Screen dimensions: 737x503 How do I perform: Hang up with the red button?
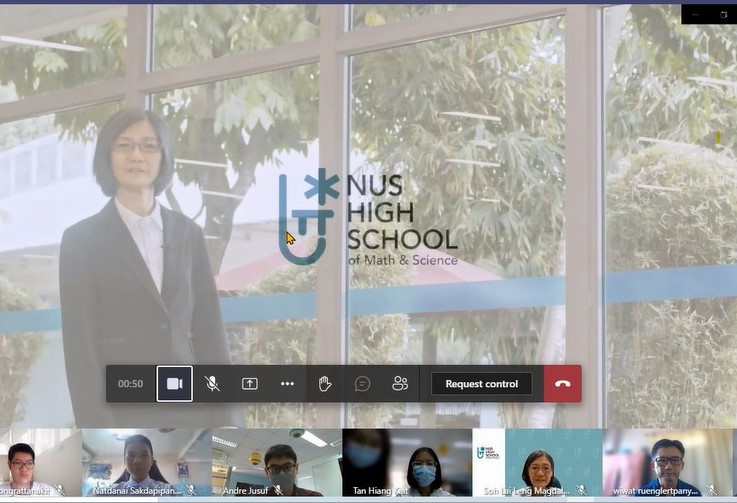(563, 384)
